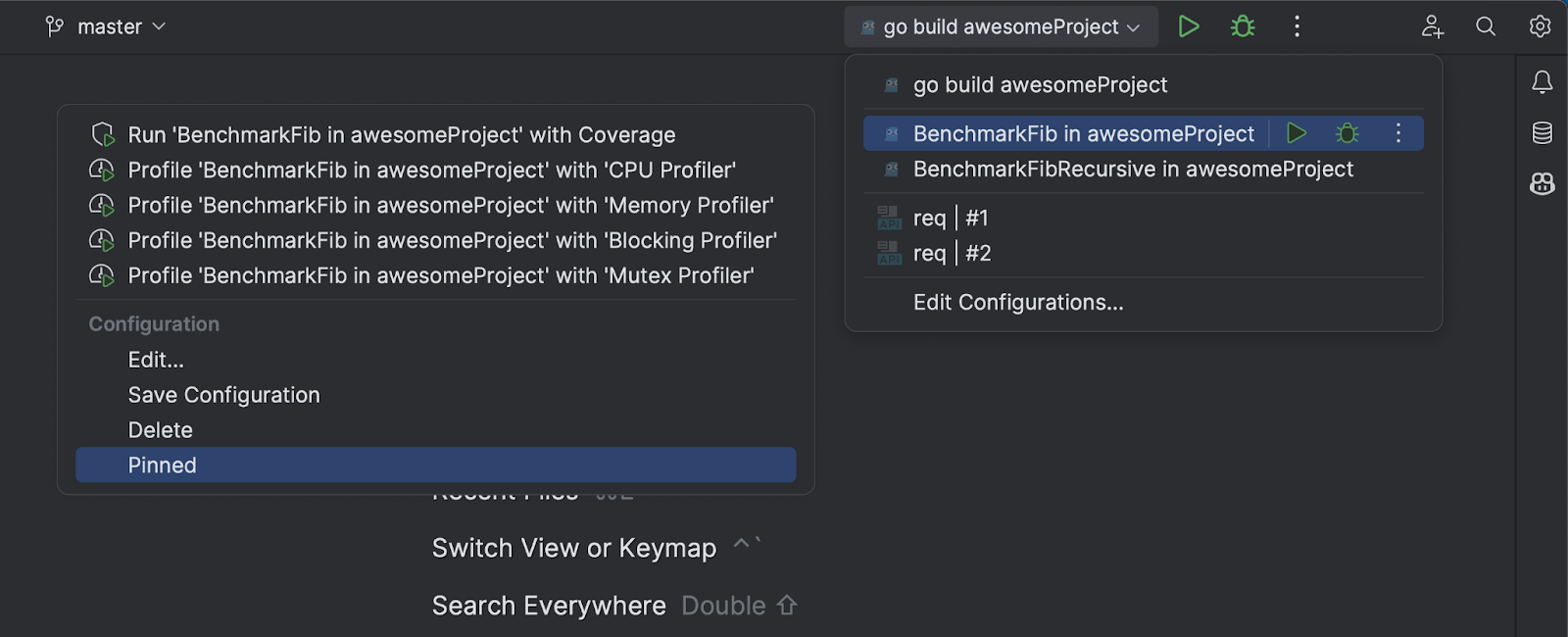Screen dimensions: 1568x637
Task: Select BenchmarkFibRecursive in awesomeProject configuration
Action: [x=1132, y=170]
